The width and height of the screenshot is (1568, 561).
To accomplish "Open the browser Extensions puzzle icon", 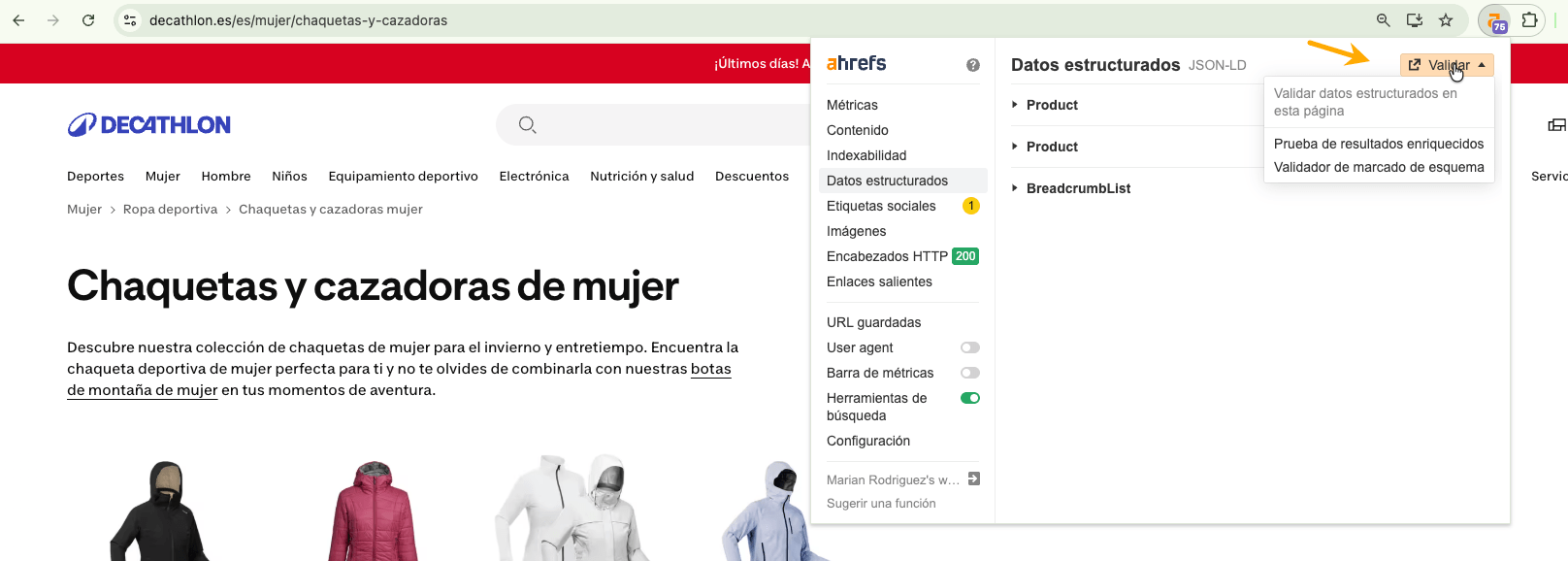I will (1529, 20).
